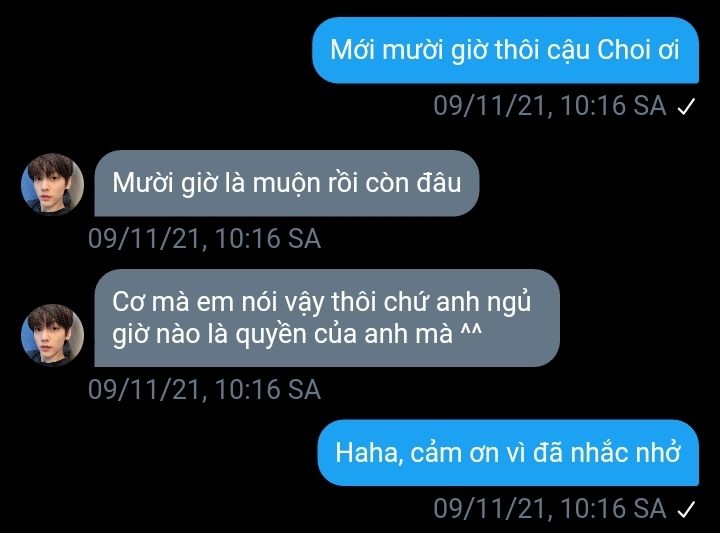
Task: Click timestamp under "Mới mười giờ thôi" message
Action: 550,106
